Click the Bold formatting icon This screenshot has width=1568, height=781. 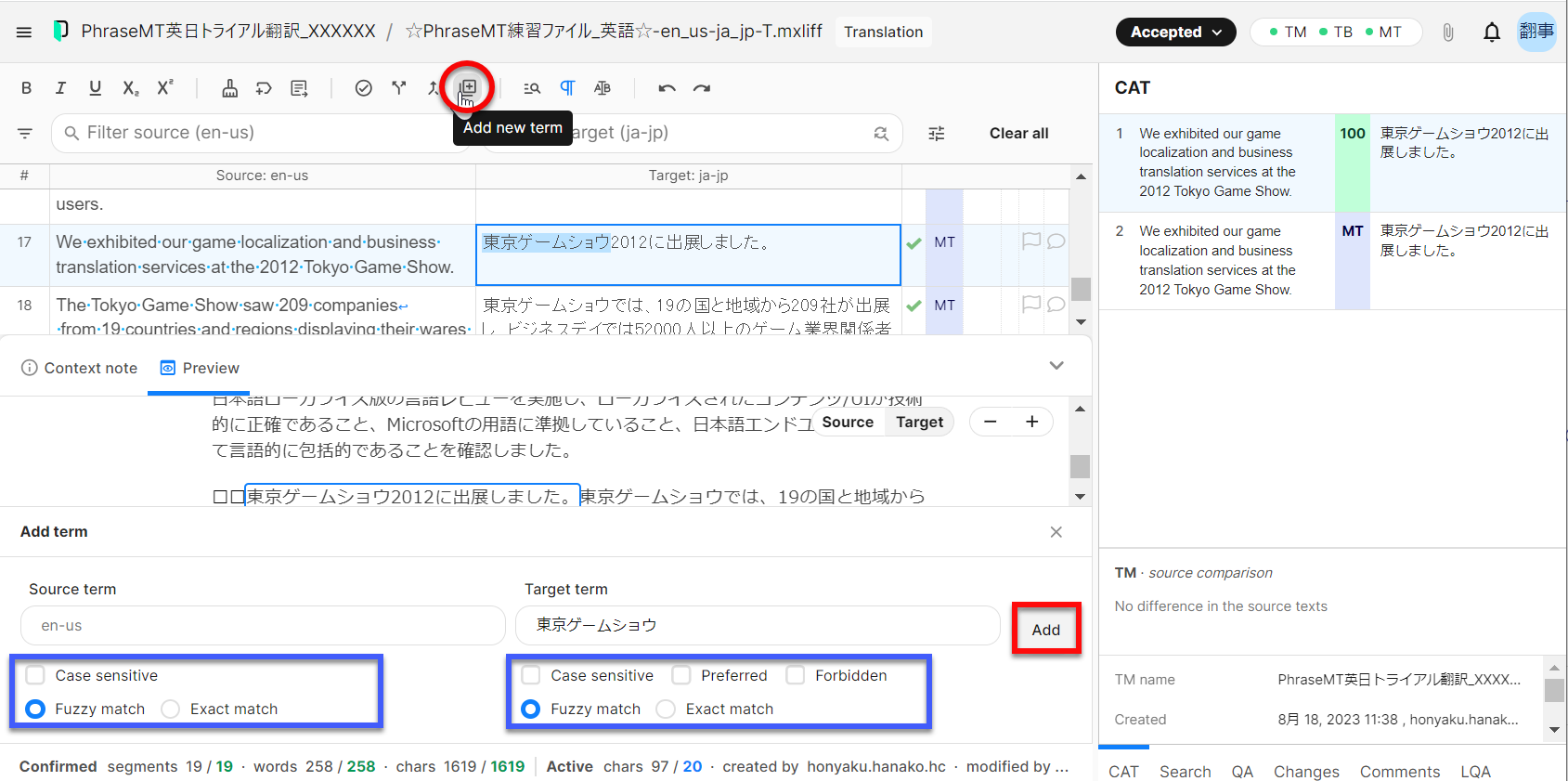[26, 88]
